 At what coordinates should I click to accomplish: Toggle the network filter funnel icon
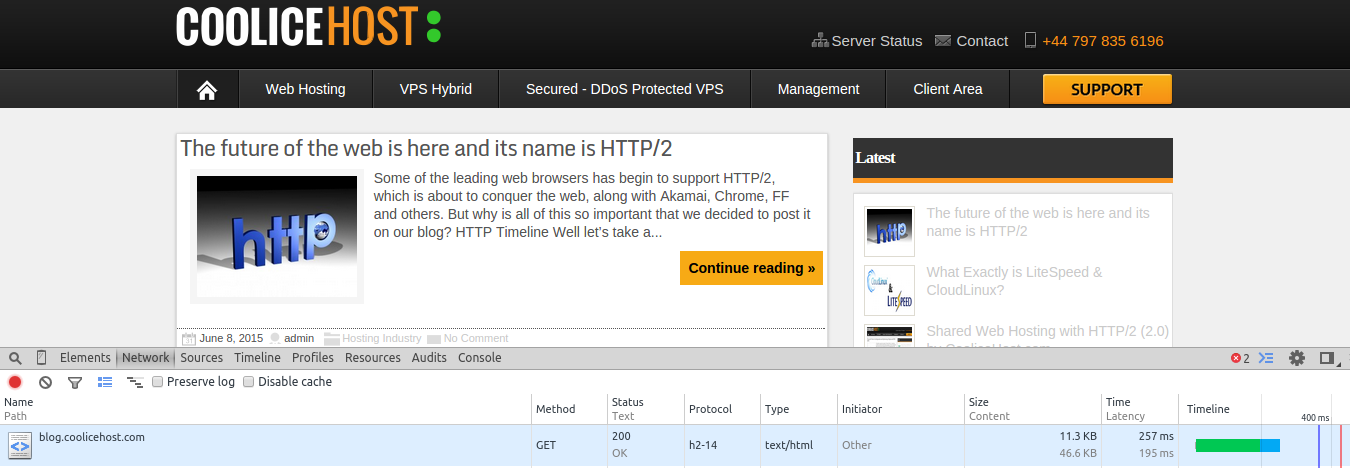point(74,382)
